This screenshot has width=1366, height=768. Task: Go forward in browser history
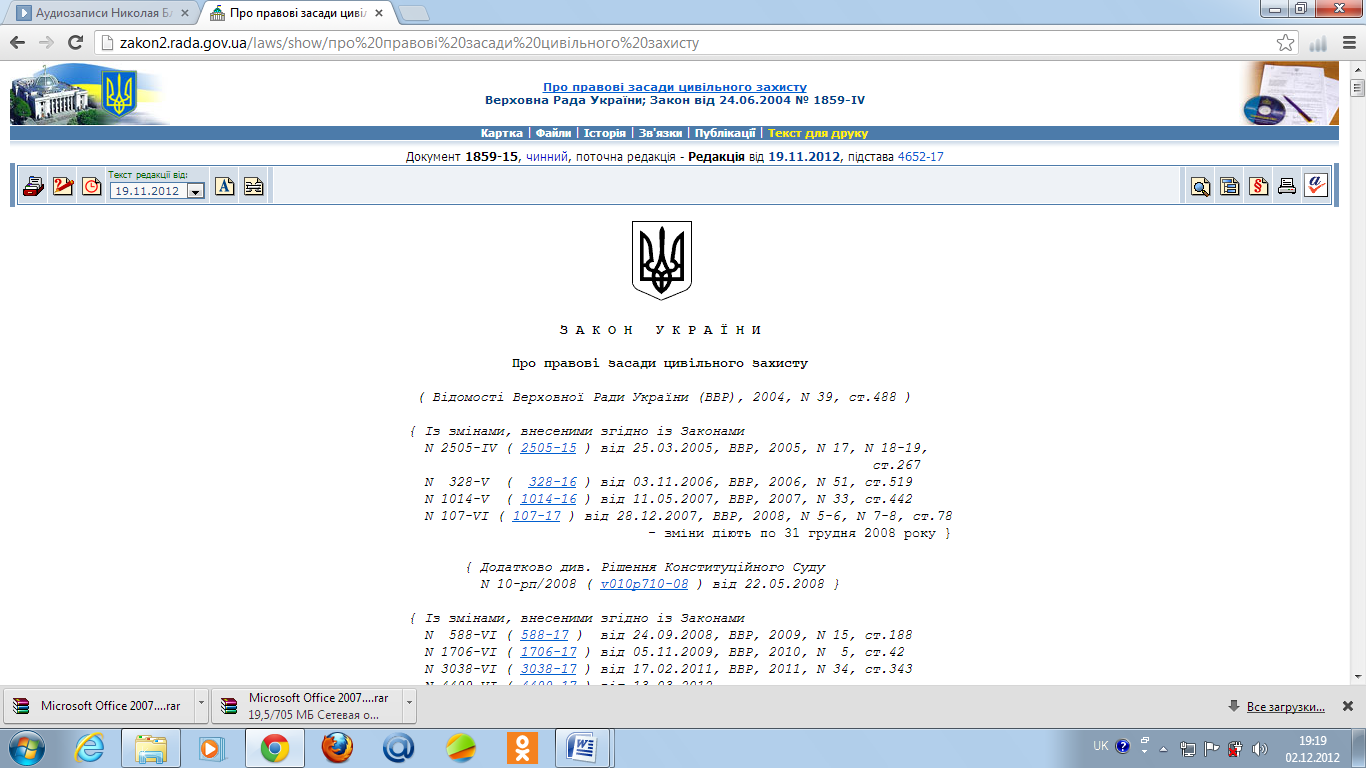pyautogui.click(x=46, y=42)
